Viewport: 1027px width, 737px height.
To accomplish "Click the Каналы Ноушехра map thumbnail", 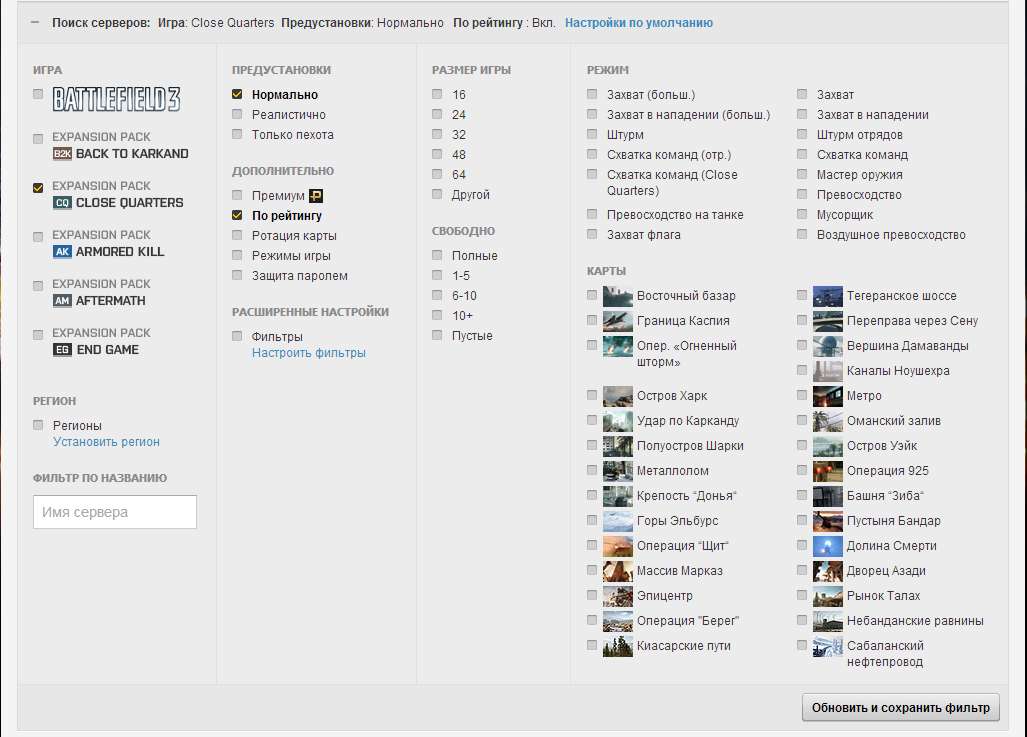I will tap(827, 371).
